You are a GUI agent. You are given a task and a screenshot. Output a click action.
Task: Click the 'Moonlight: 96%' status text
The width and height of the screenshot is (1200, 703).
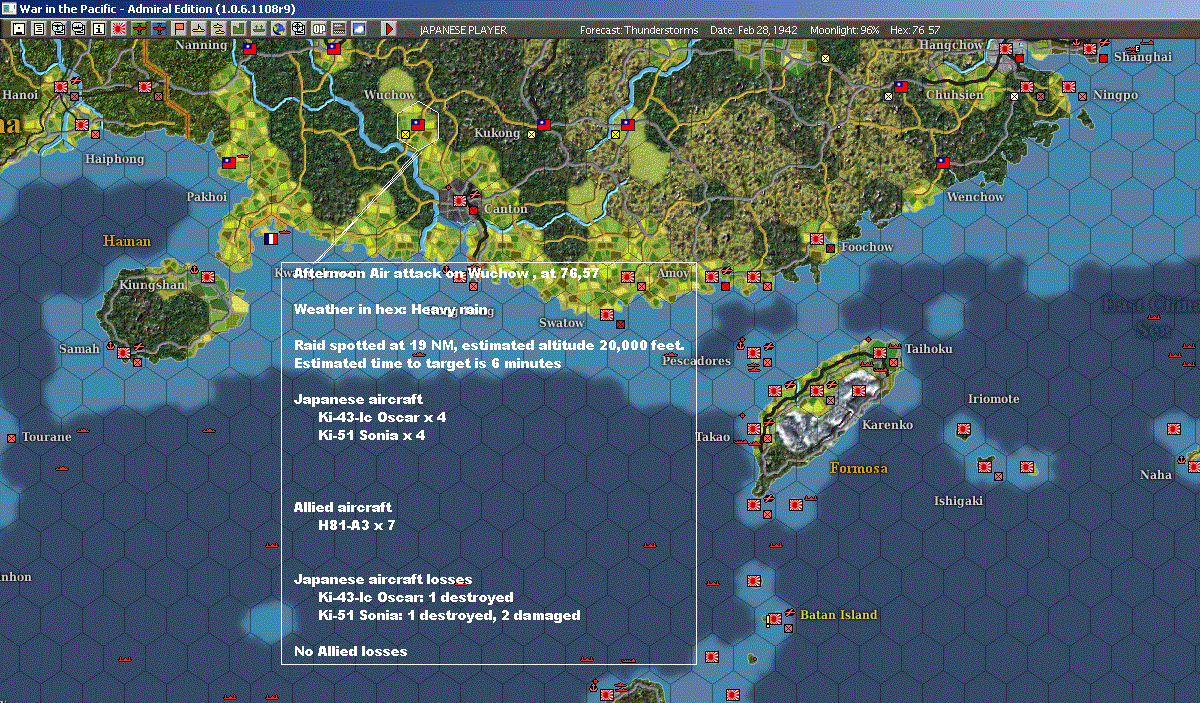coord(845,30)
